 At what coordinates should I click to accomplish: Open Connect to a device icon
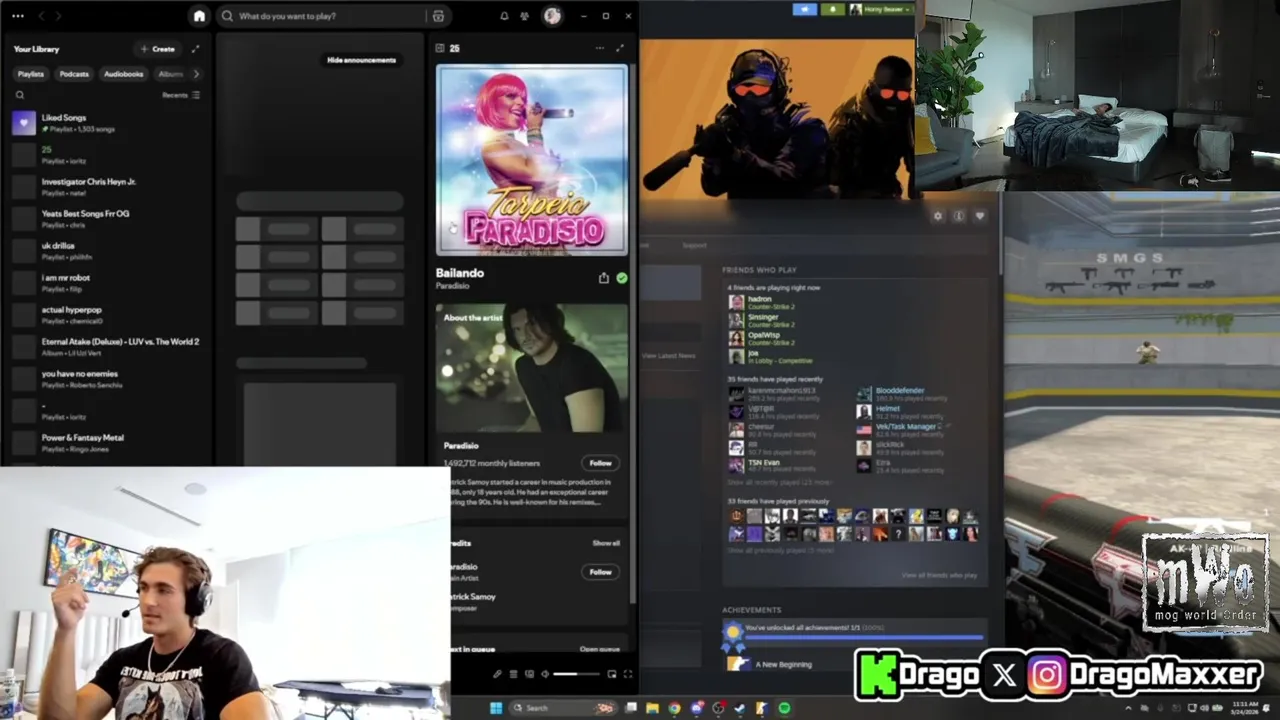pos(530,674)
